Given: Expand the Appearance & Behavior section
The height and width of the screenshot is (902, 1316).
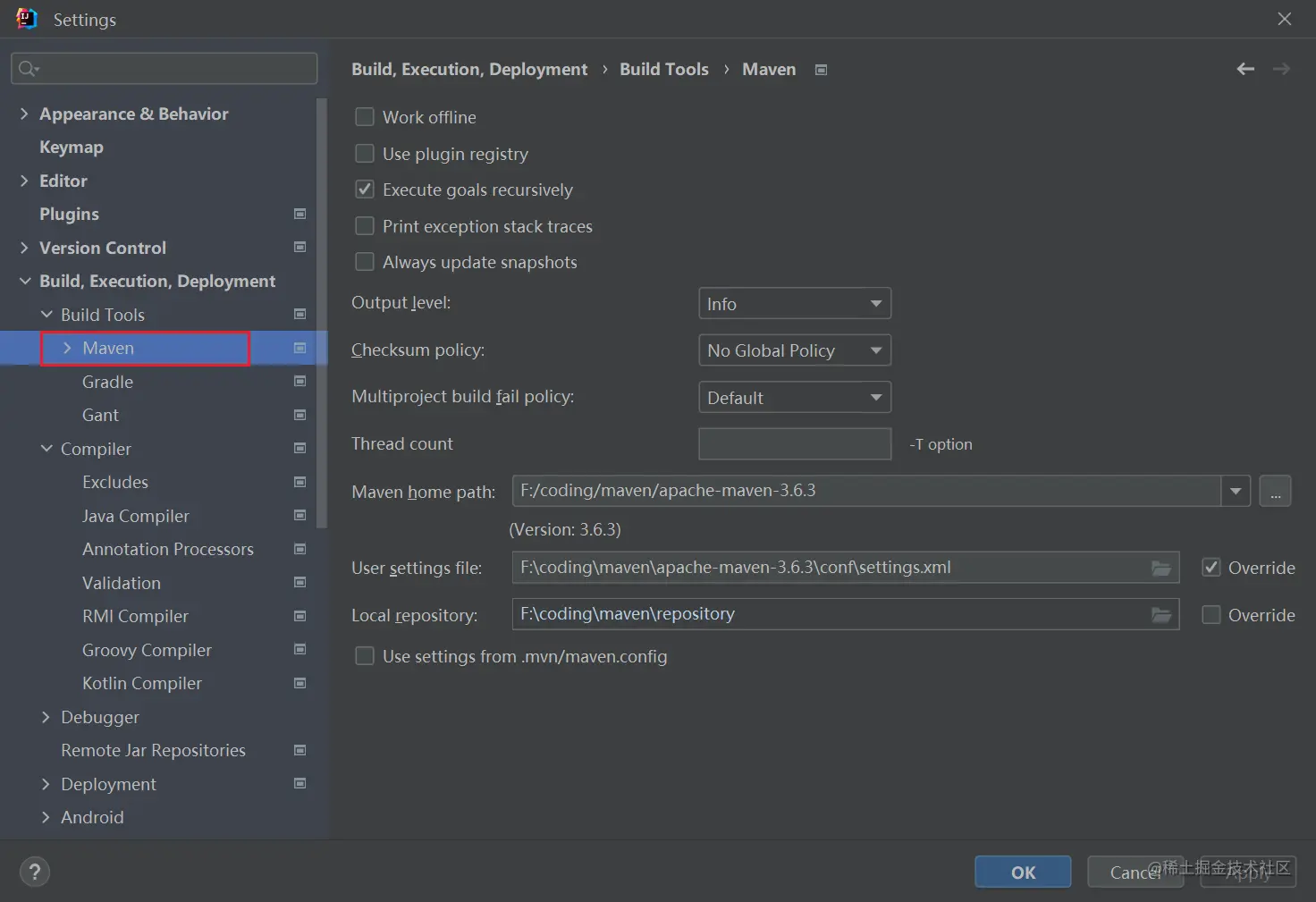Looking at the screenshot, I should [24, 114].
